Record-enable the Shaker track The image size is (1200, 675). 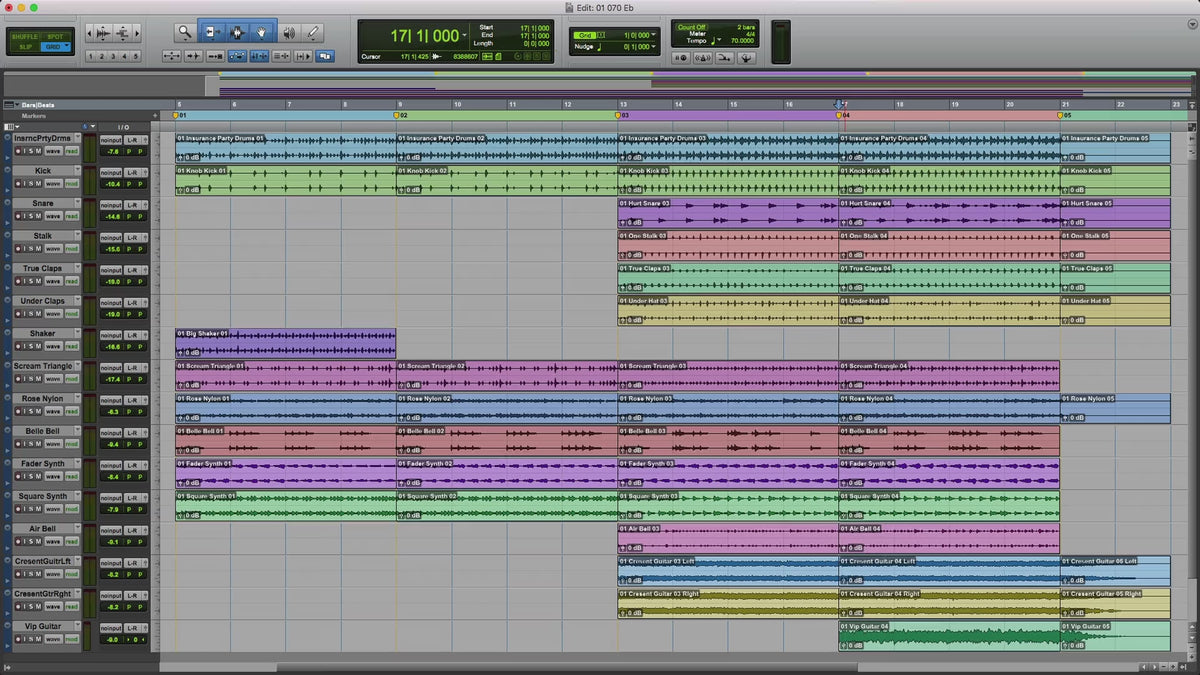[x=20, y=346]
